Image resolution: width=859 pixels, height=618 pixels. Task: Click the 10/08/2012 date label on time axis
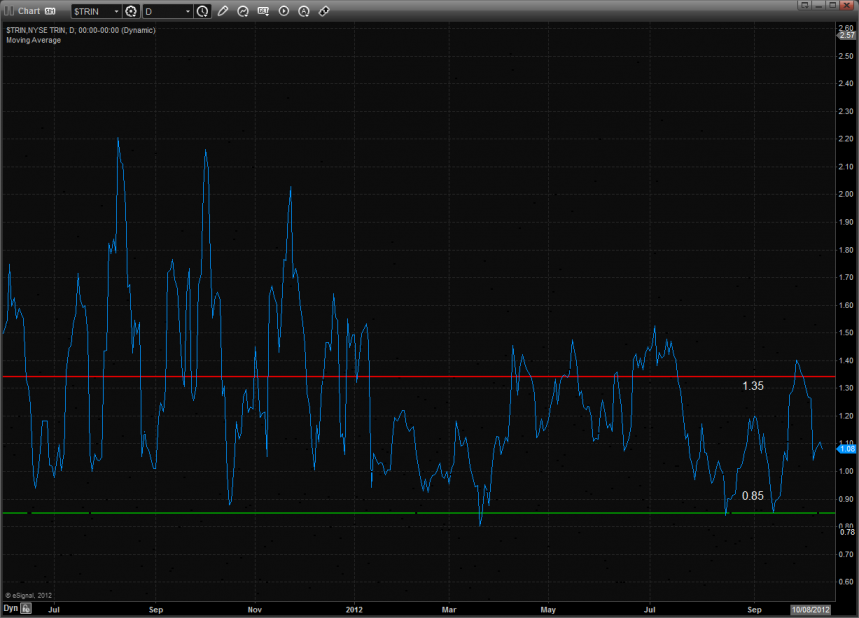[811, 608]
